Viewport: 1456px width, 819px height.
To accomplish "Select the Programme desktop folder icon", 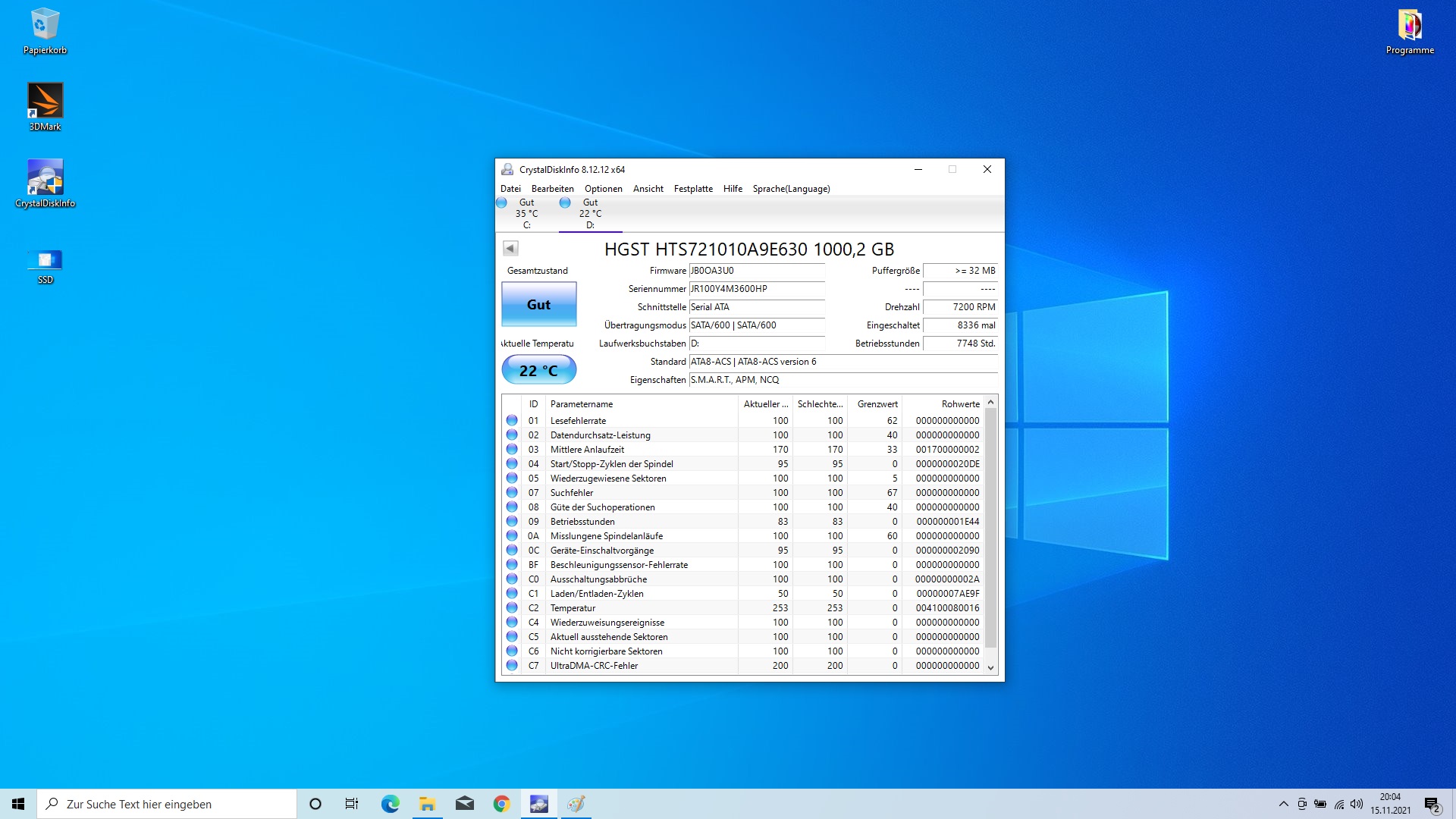I will pyautogui.click(x=1410, y=32).
